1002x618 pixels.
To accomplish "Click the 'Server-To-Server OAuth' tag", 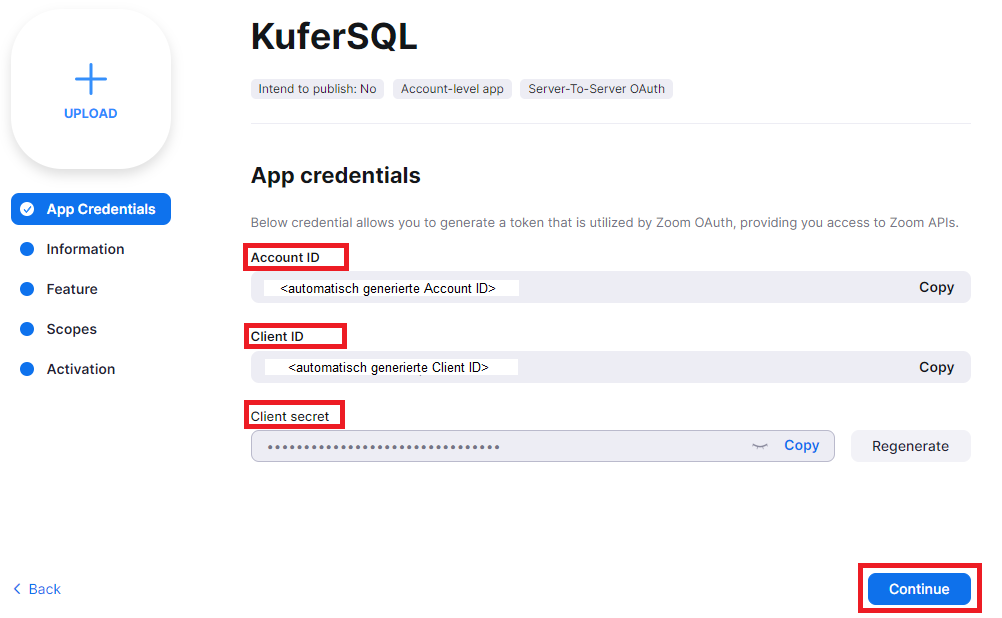I will pos(596,89).
